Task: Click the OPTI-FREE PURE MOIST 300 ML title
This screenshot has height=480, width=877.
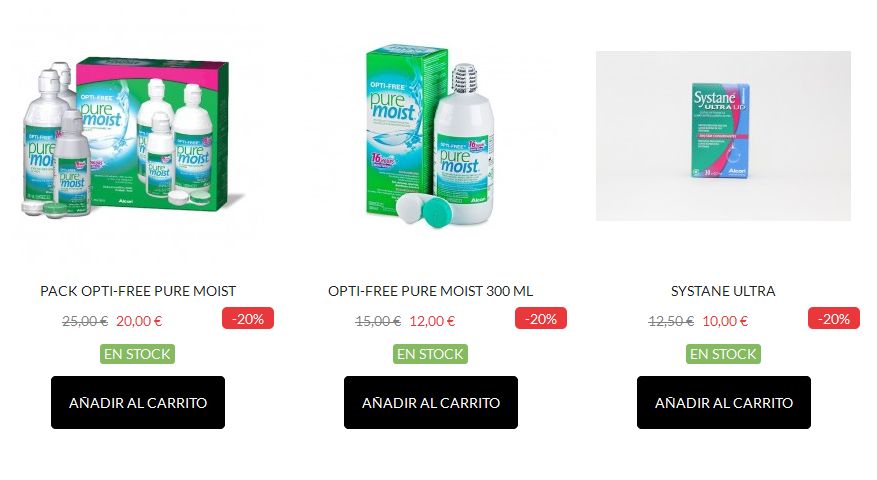Action: coord(431,291)
